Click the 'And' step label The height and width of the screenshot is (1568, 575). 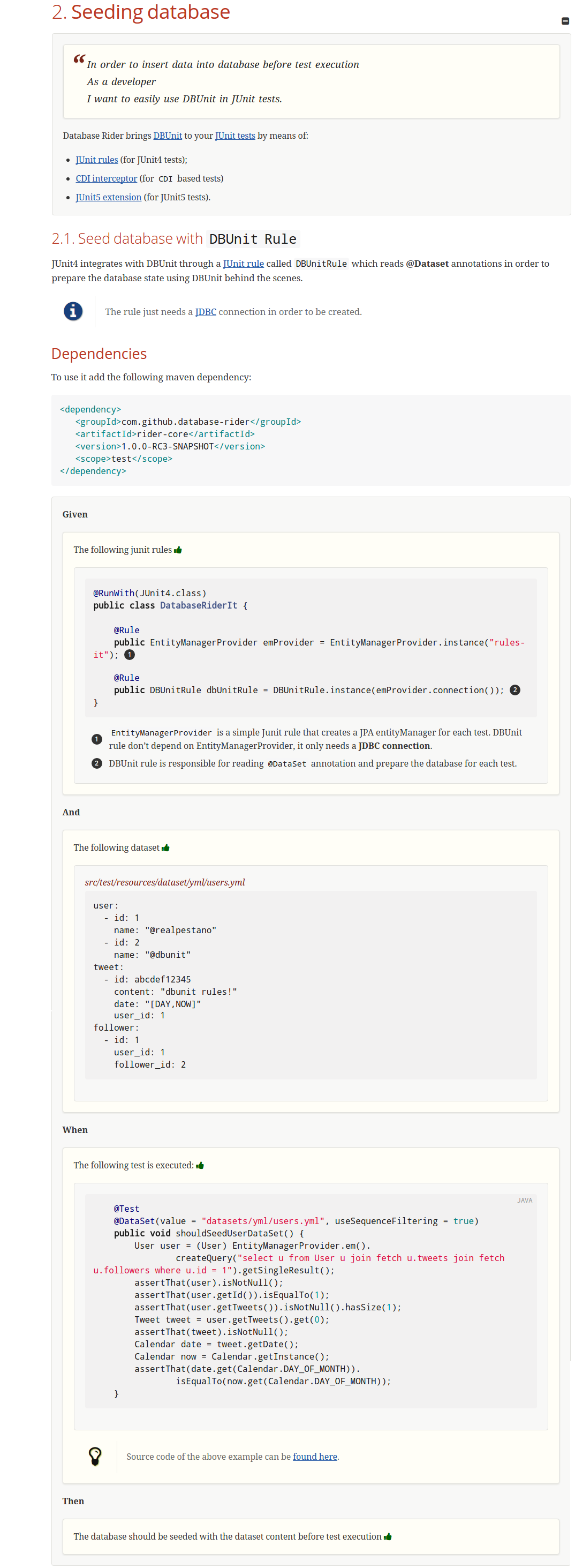[x=71, y=813]
